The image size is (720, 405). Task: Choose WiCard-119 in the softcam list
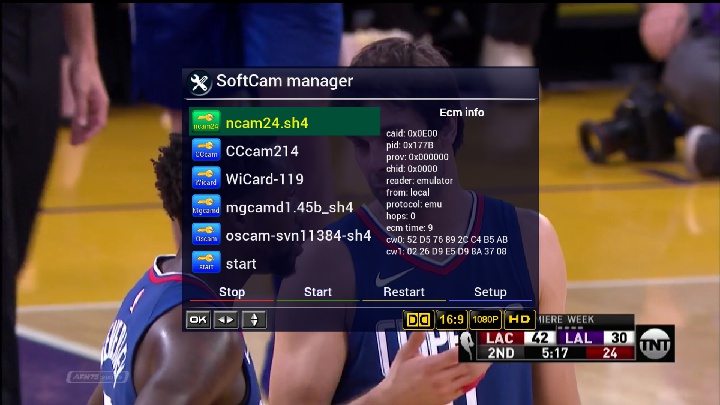[284, 178]
